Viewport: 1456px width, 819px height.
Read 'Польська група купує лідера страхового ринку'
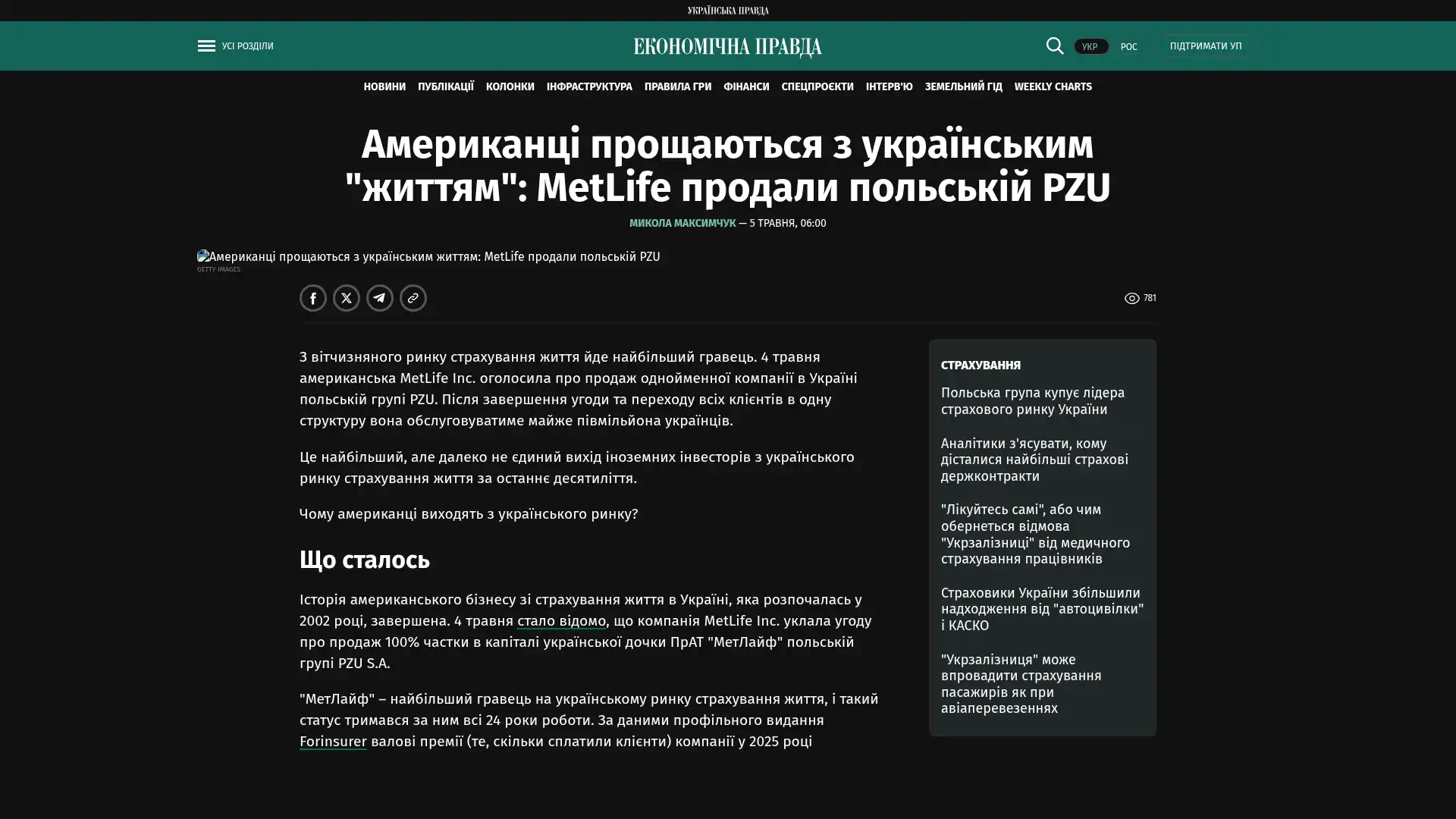1033,401
